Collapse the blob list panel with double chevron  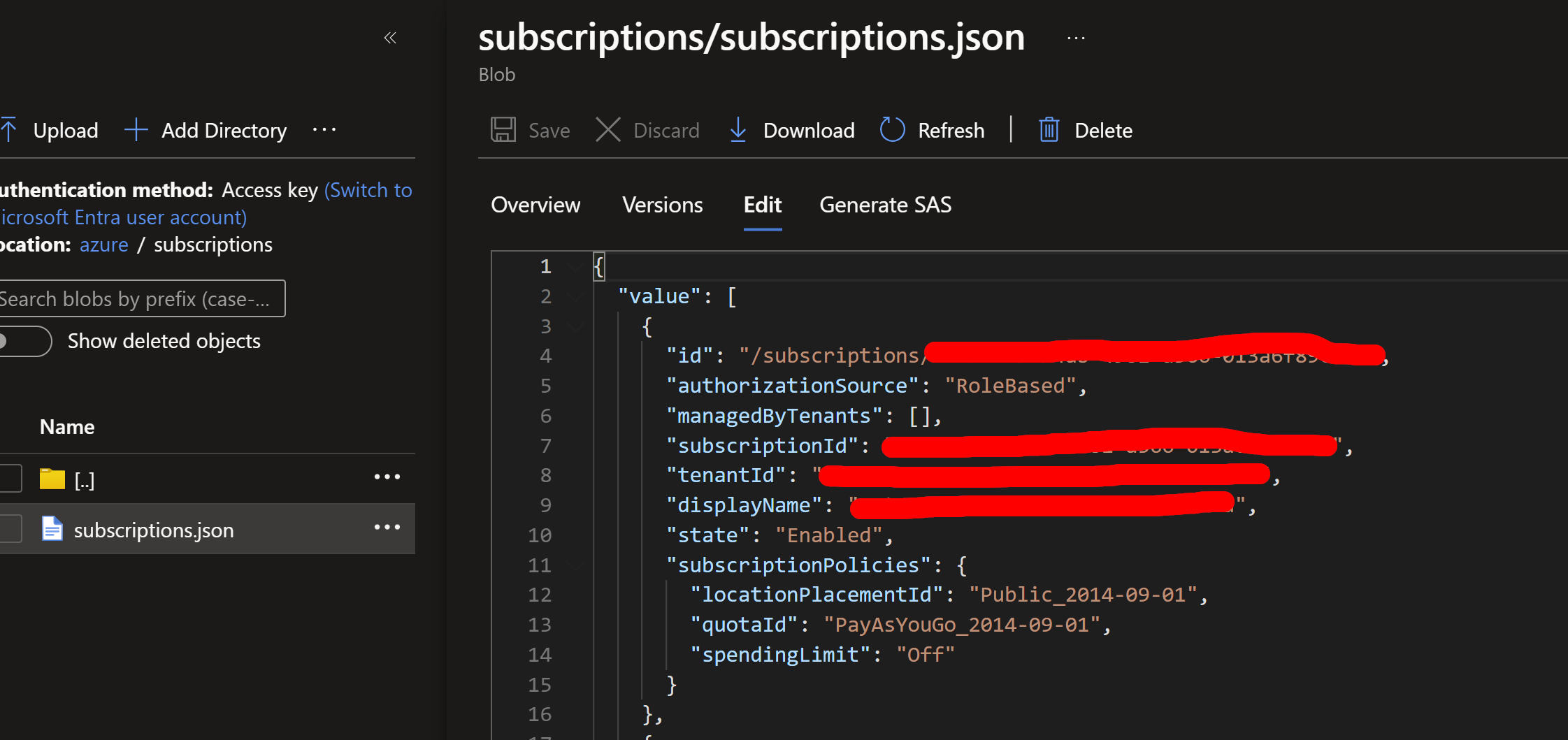pyautogui.click(x=390, y=38)
